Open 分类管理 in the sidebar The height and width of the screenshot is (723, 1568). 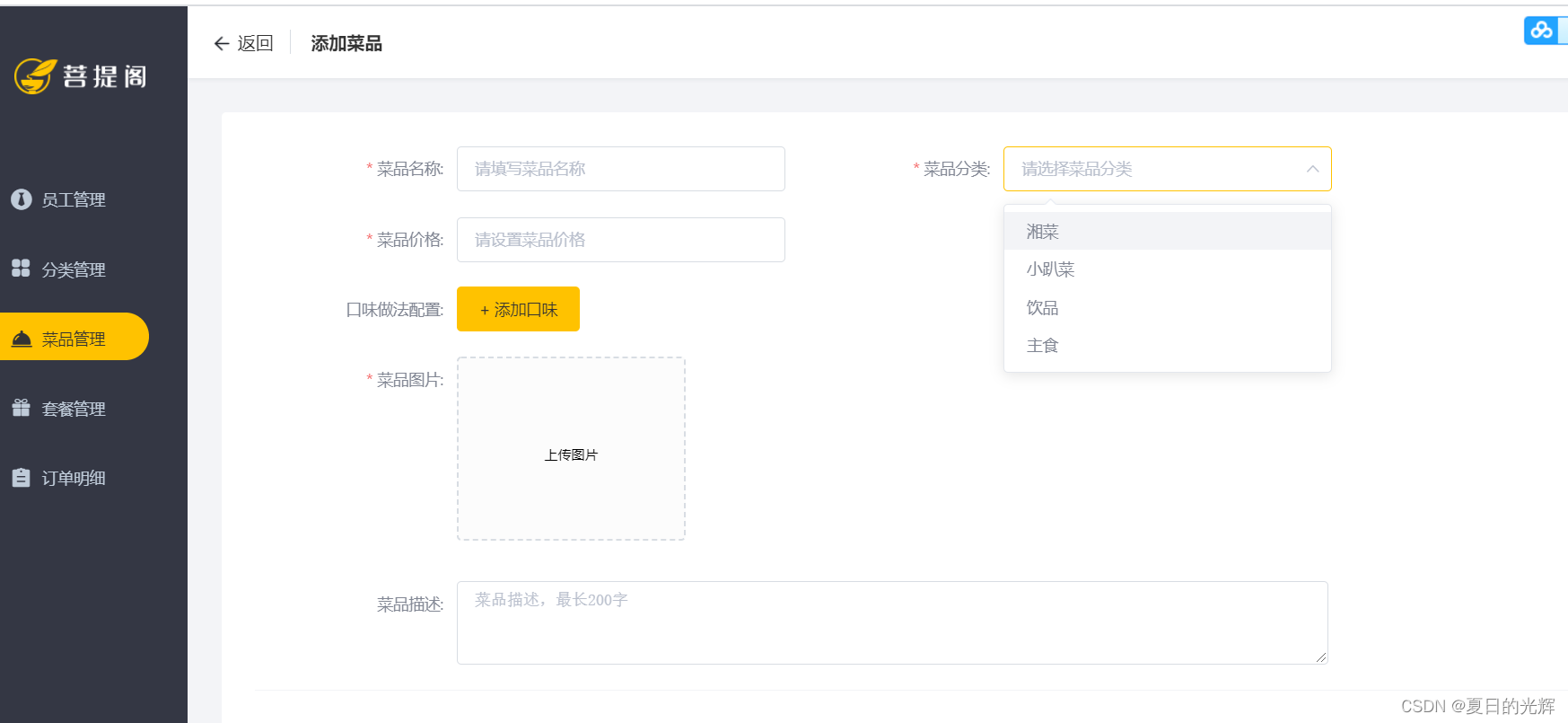click(74, 269)
